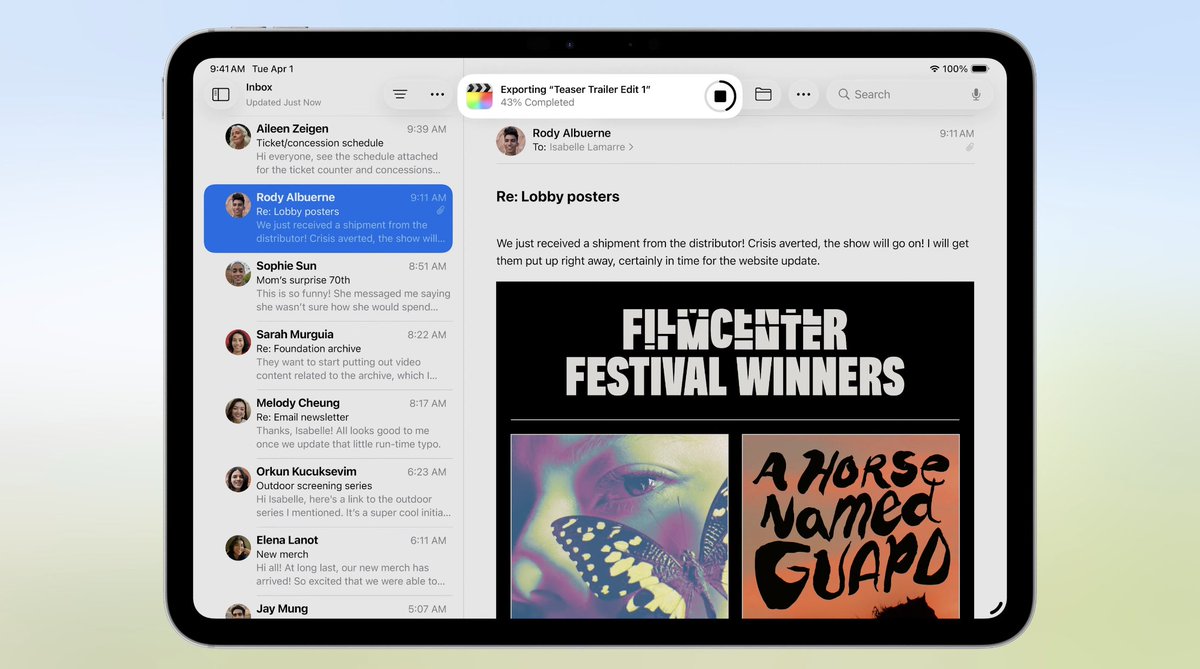Toggle the mailbox sidebar panel icon
This screenshot has width=1200, height=669.
(x=221, y=95)
